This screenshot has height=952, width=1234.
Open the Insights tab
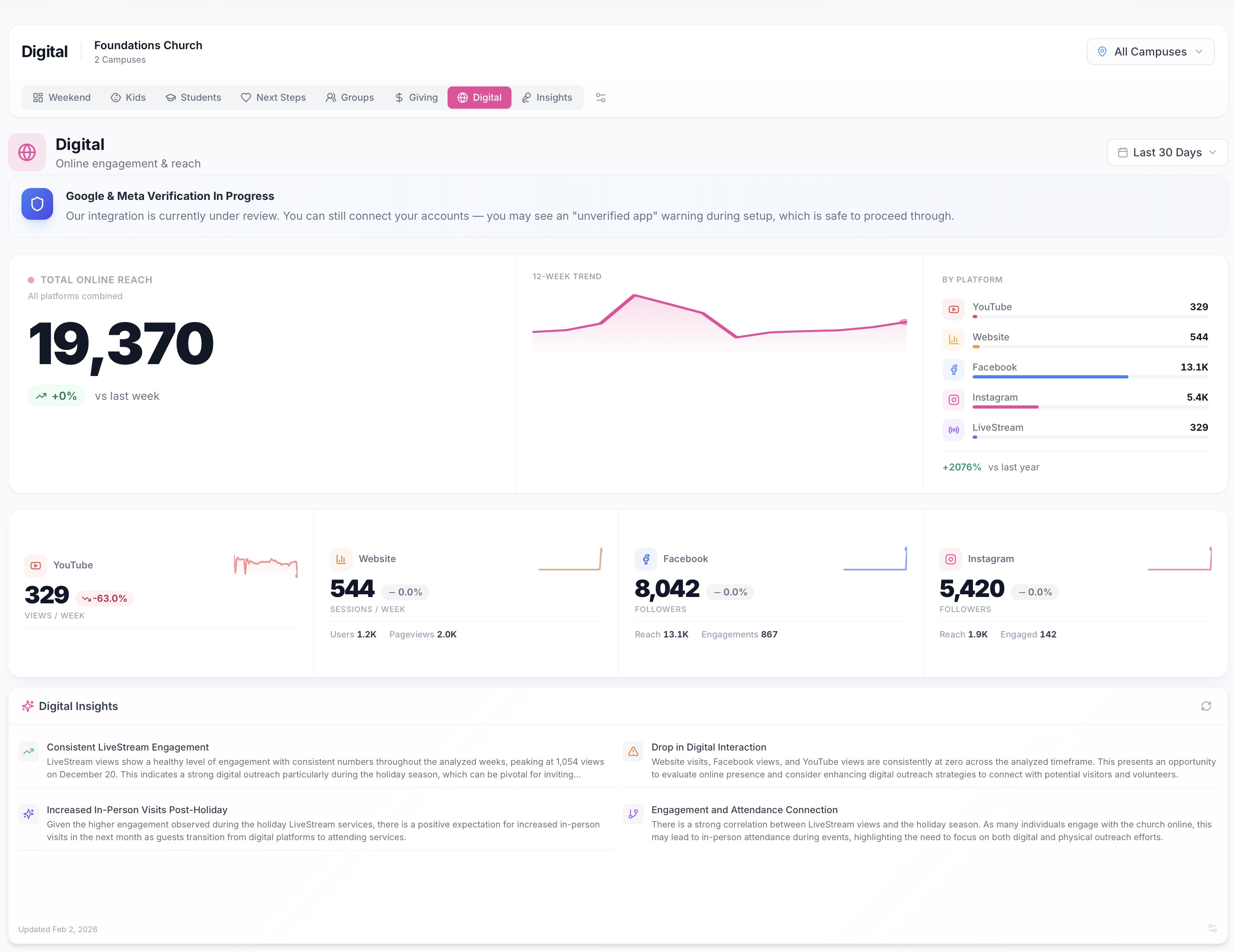click(x=546, y=97)
